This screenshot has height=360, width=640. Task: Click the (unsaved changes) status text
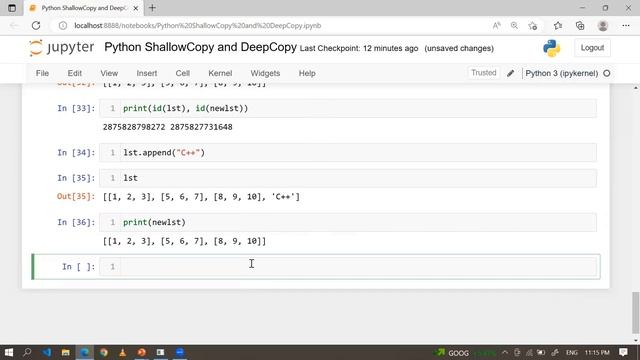(x=459, y=48)
